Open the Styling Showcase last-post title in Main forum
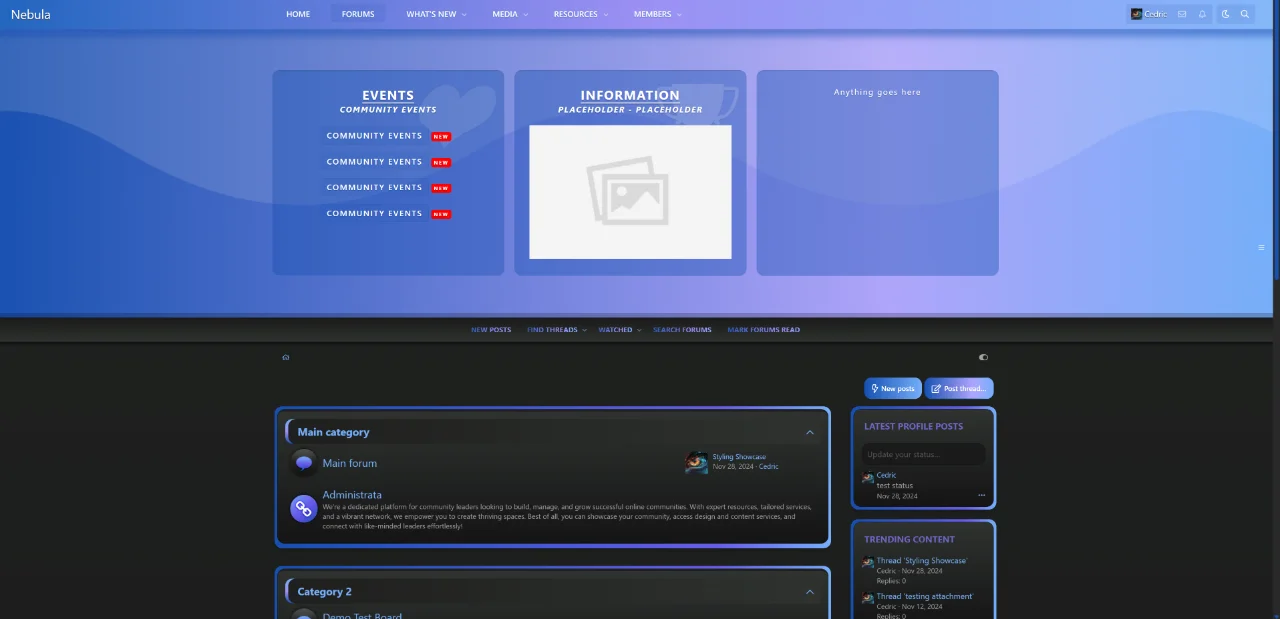Image resolution: width=1280 pixels, height=619 pixels. [x=739, y=457]
